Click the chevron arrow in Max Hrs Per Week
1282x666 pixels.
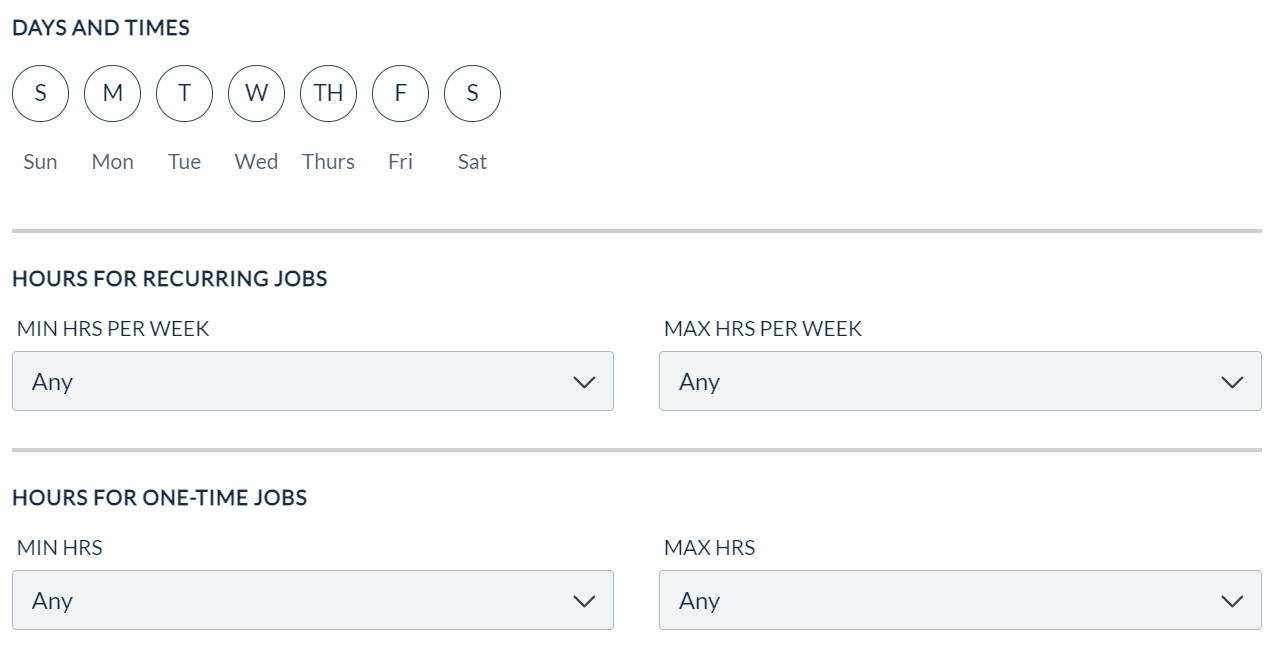pyautogui.click(x=1232, y=382)
